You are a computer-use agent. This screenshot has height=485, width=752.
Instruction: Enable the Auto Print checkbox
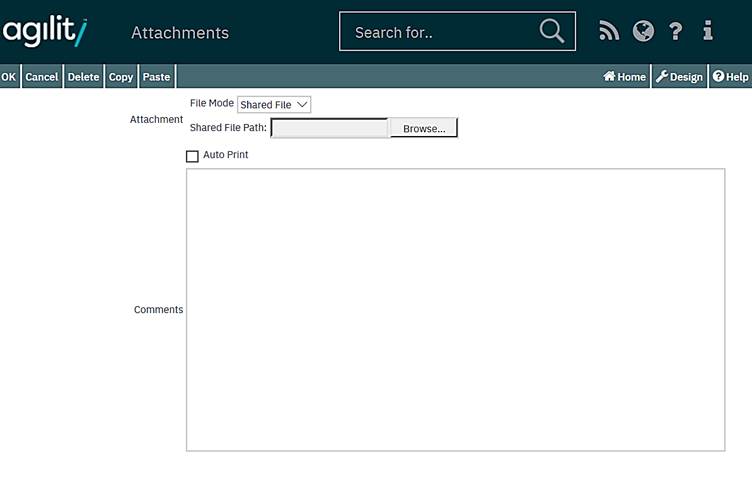(x=192, y=156)
